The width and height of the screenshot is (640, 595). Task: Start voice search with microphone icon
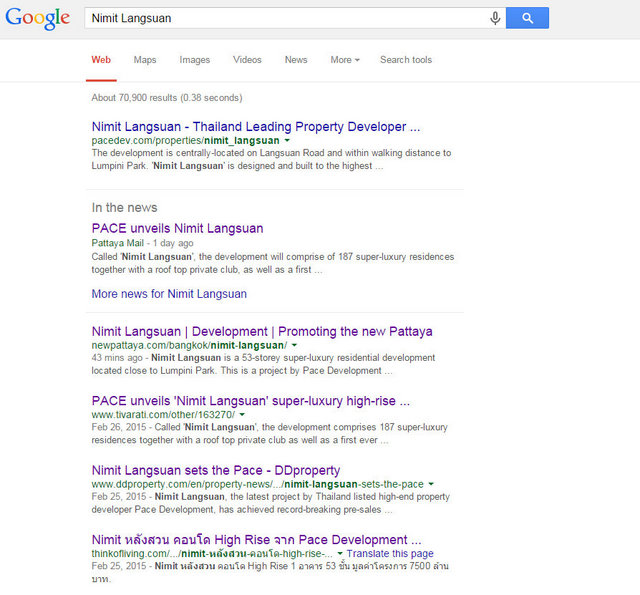[495, 18]
